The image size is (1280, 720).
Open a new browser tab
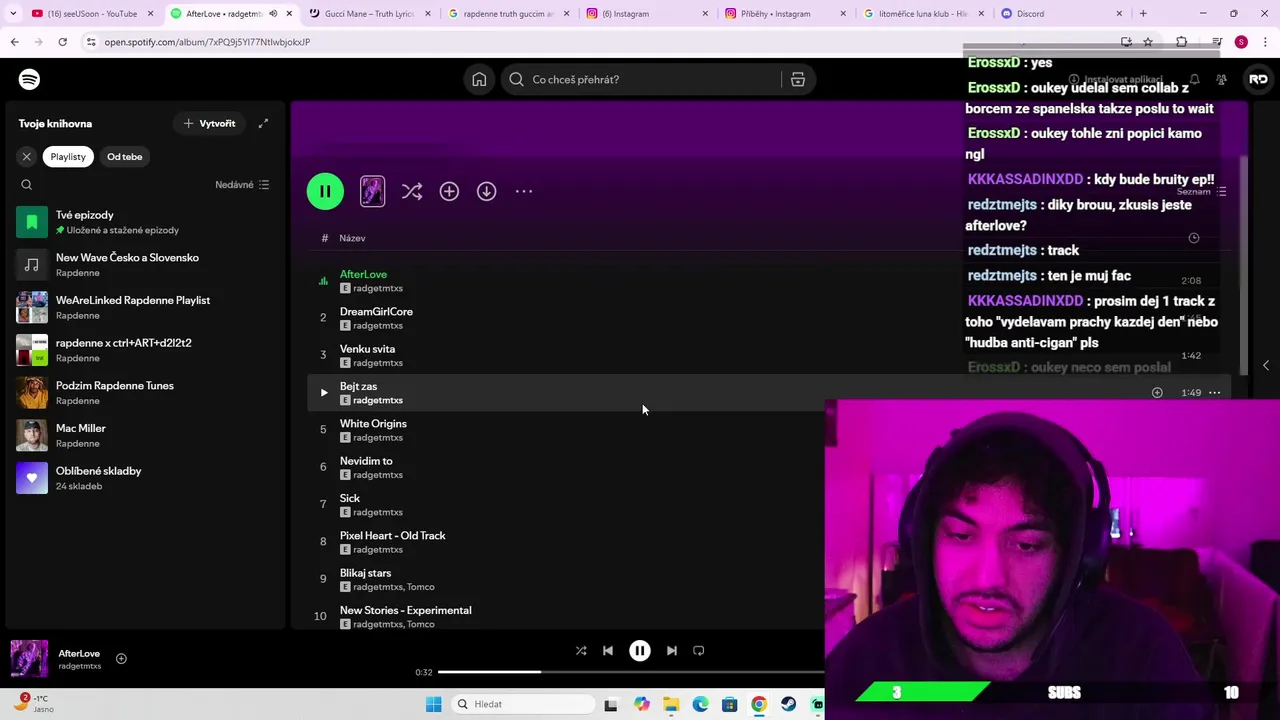coord(1143,14)
